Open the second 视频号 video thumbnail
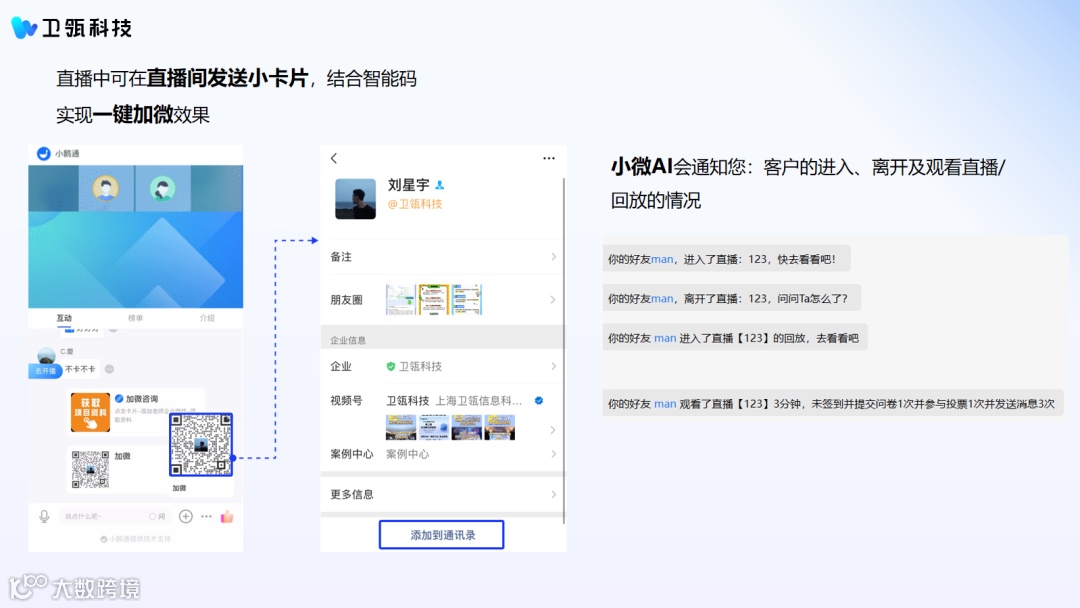1080x608 pixels. (434, 427)
